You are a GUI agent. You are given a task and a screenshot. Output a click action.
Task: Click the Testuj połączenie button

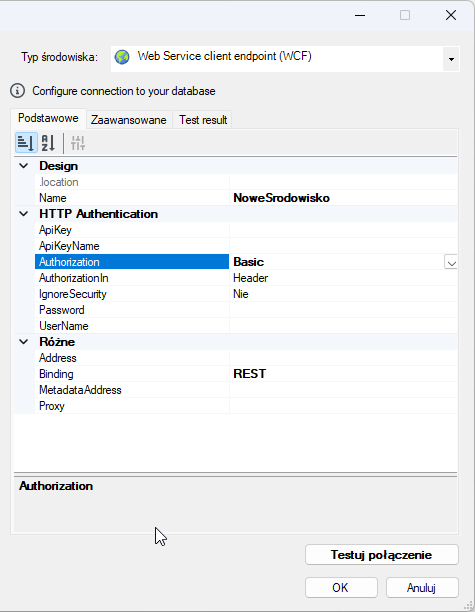(382, 555)
